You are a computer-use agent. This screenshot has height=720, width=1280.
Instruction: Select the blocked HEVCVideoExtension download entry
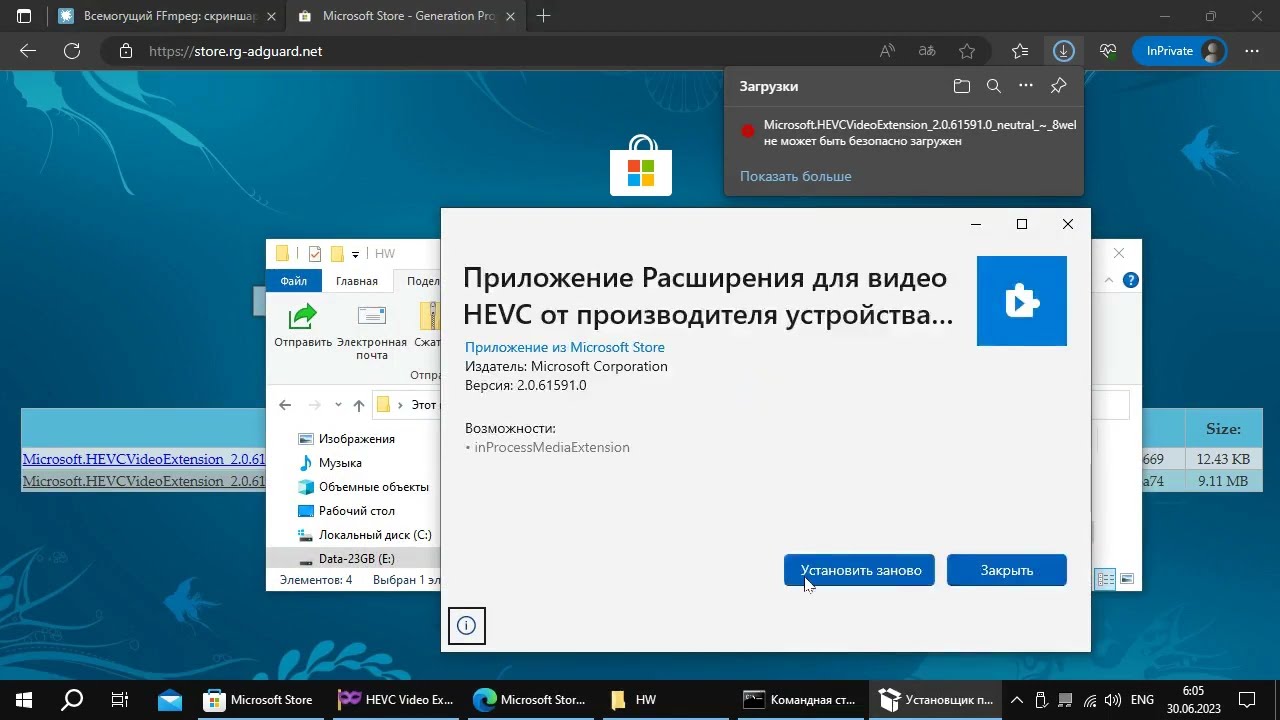pos(904,133)
